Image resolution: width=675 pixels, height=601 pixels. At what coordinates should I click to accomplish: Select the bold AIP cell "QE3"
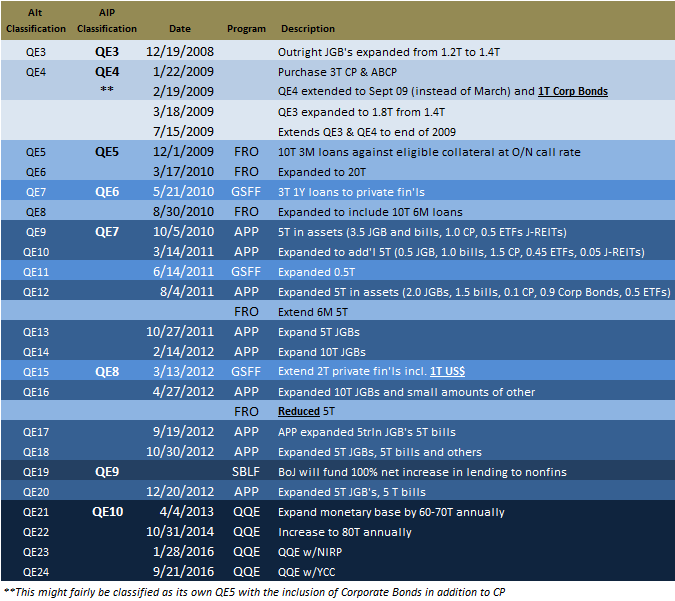[x=107, y=52]
